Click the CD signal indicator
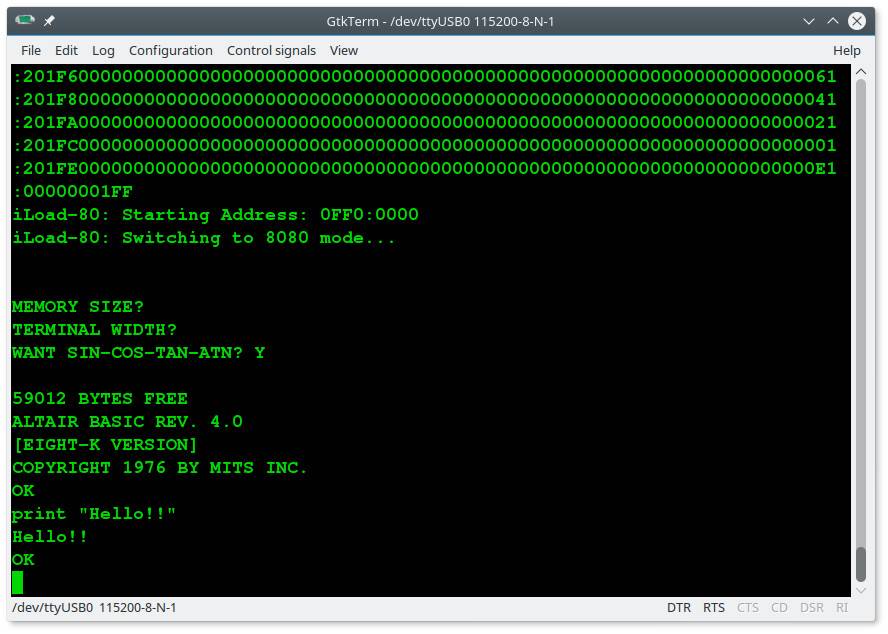The width and height of the screenshot is (888, 634). tap(779, 607)
